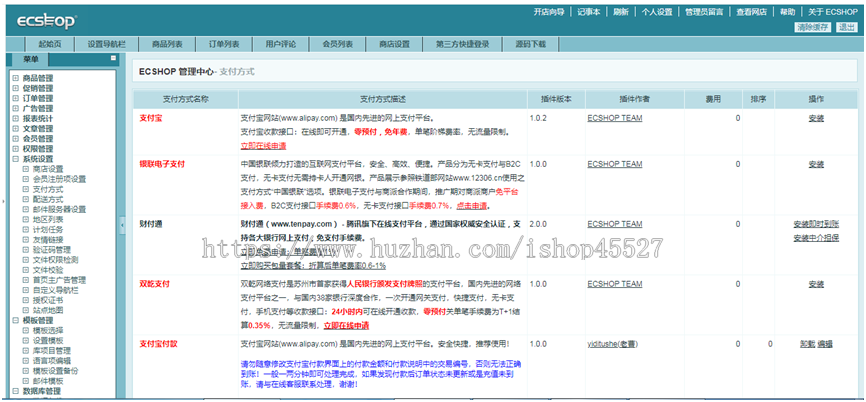Open 自定义导航栏 in the sidebar
Viewport: 866px width, 402px height.
55,290
